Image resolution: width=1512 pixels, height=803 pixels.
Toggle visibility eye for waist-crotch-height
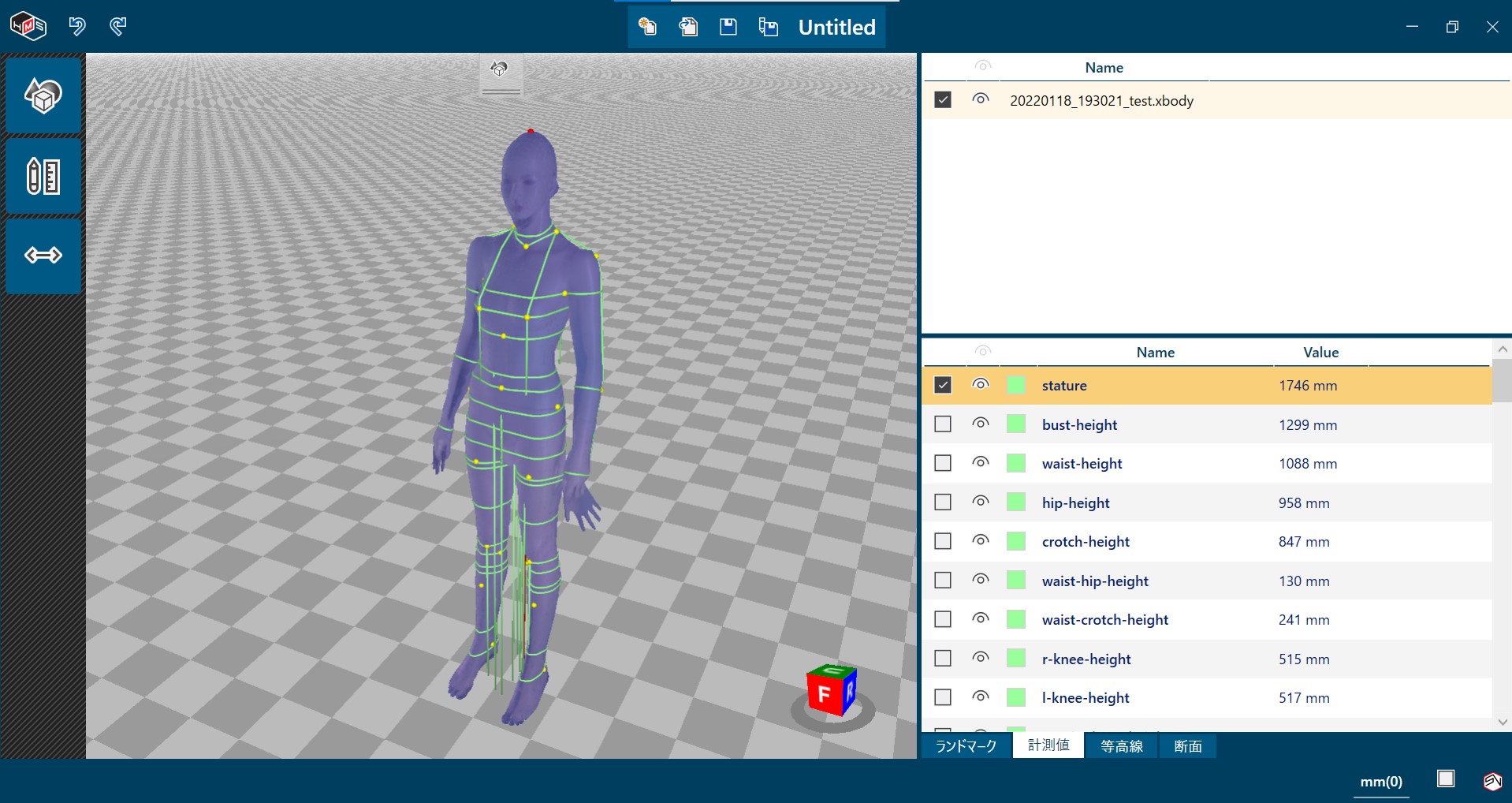pyautogui.click(x=981, y=618)
